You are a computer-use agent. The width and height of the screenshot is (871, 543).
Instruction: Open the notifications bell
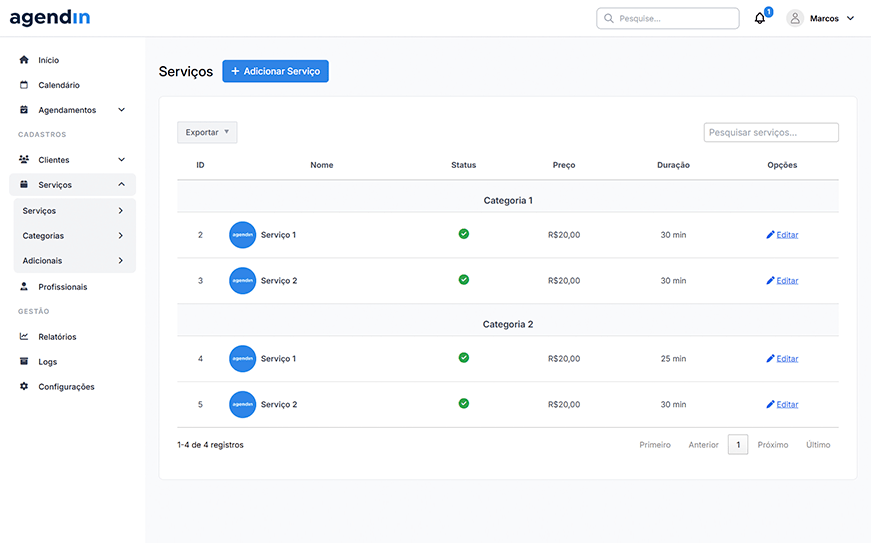tap(760, 18)
